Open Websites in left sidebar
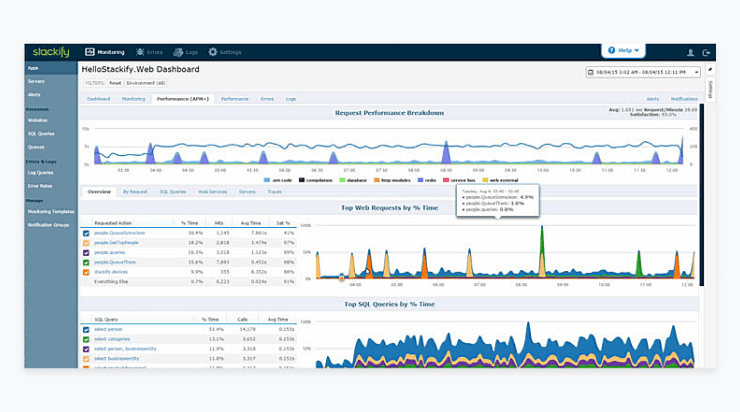 click(37, 120)
